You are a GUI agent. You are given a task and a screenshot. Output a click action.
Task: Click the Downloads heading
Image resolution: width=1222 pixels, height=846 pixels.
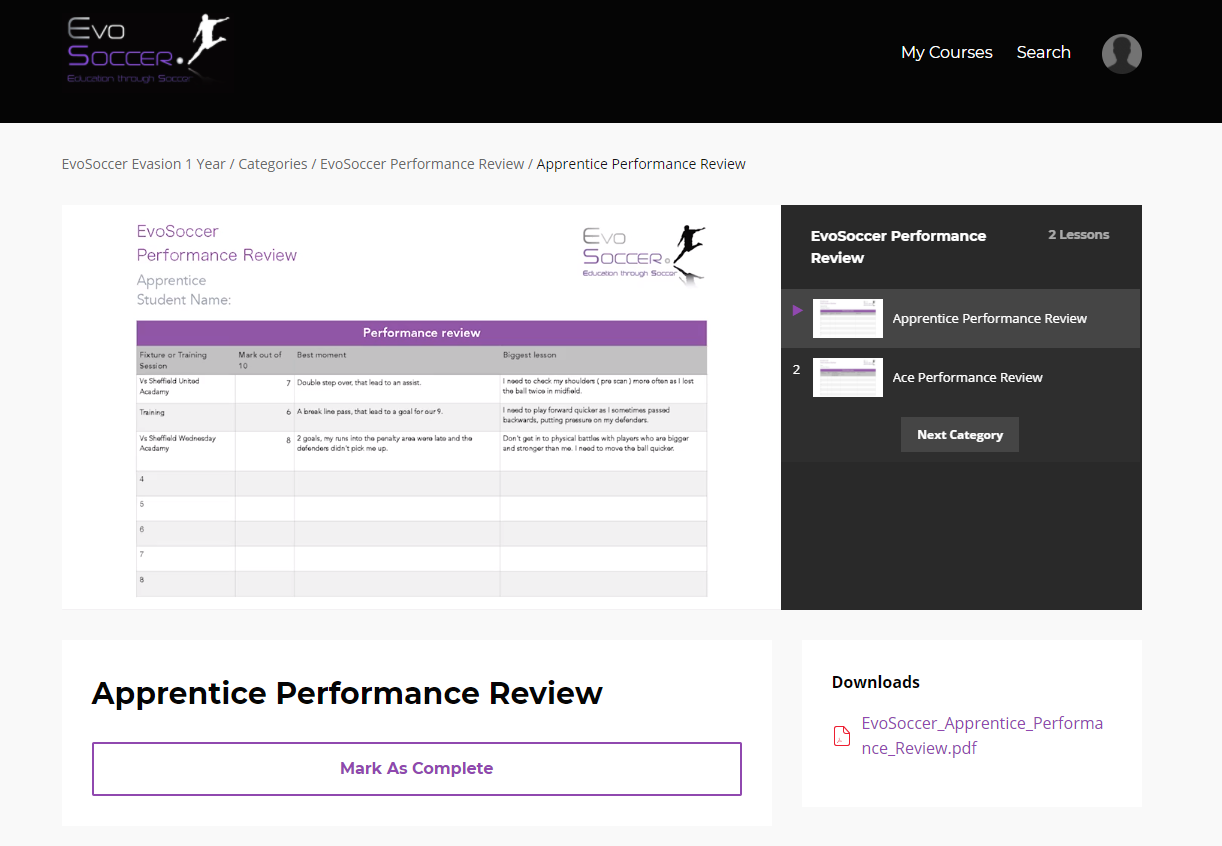click(876, 682)
